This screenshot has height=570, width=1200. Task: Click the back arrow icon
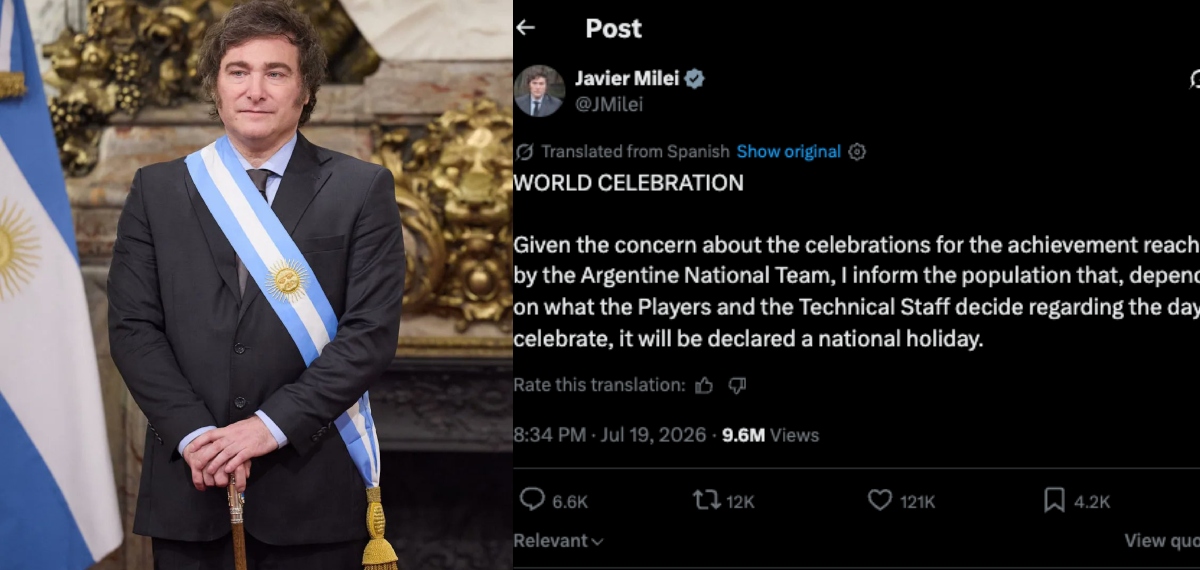point(525,28)
